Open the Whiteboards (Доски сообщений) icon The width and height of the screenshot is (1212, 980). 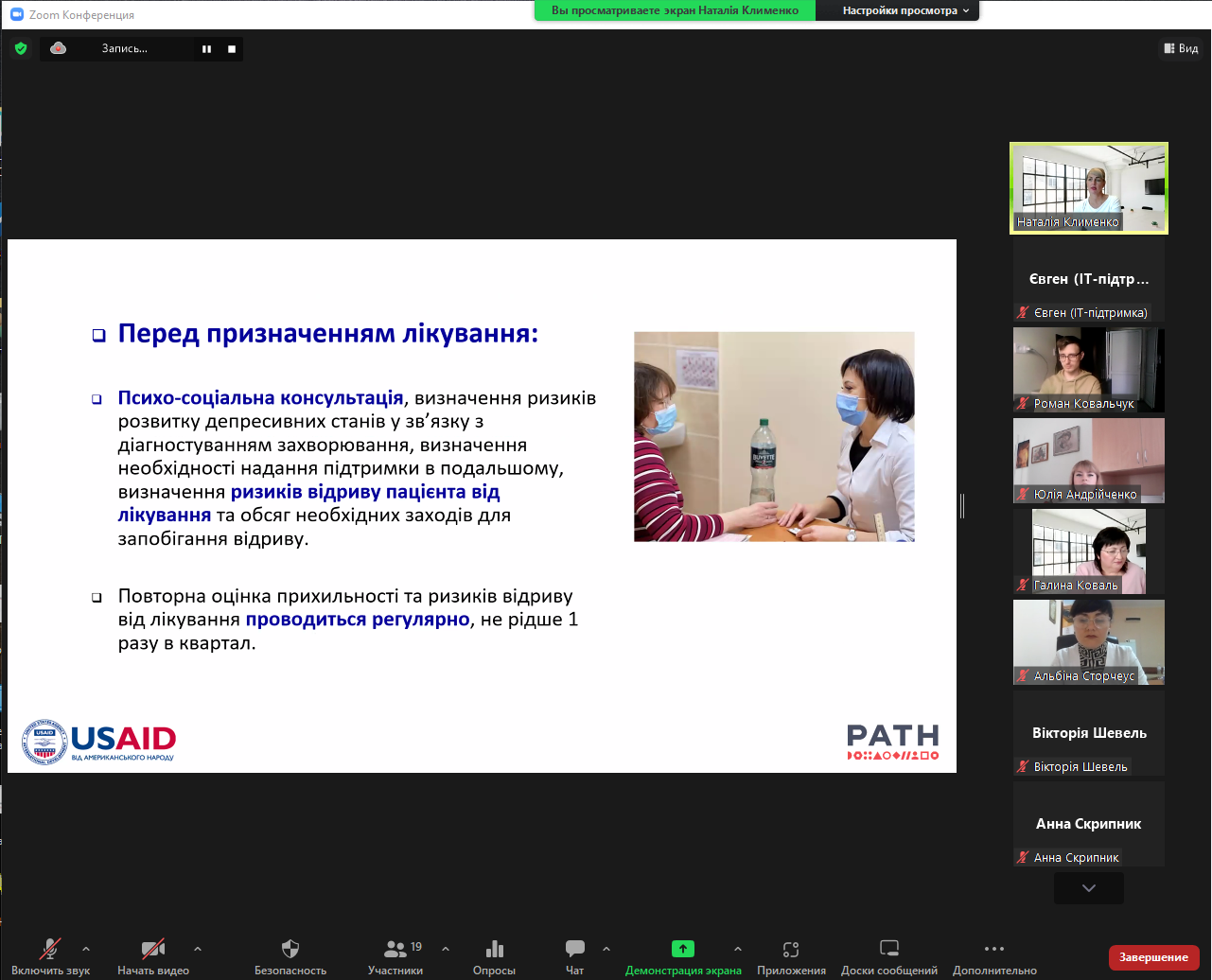point(888,950)
